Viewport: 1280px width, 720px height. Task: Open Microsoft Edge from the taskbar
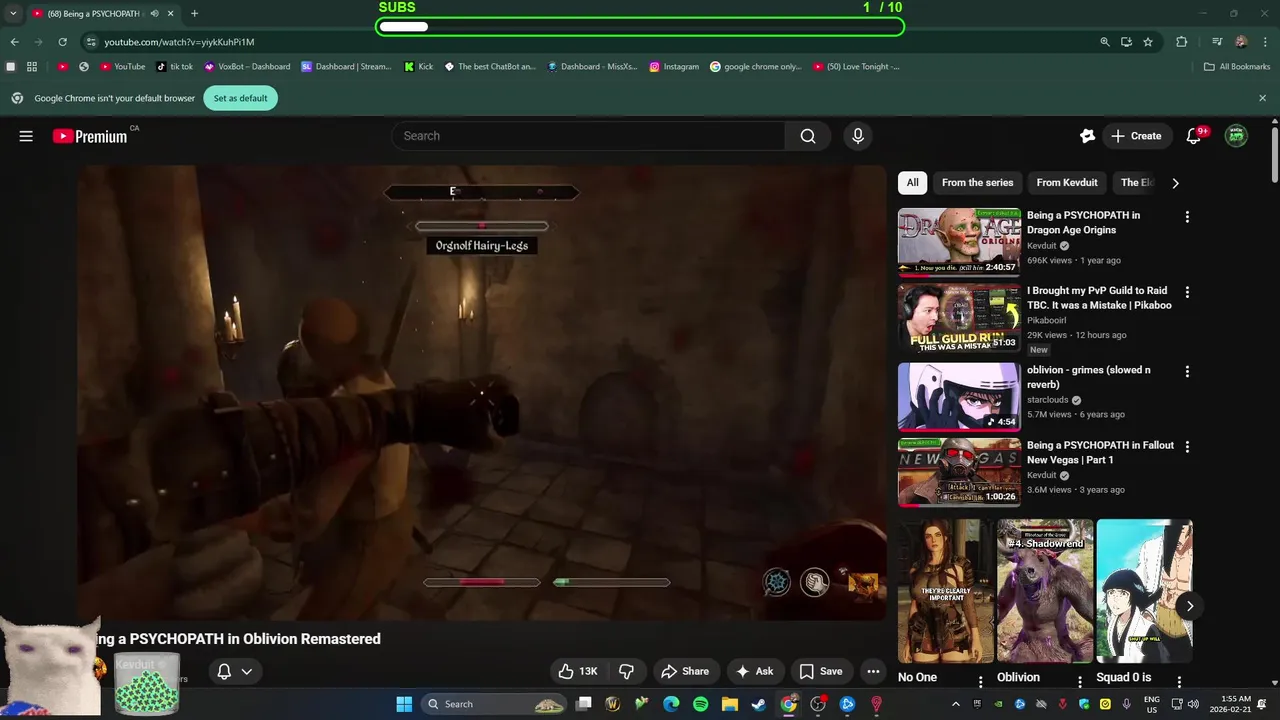671,704
